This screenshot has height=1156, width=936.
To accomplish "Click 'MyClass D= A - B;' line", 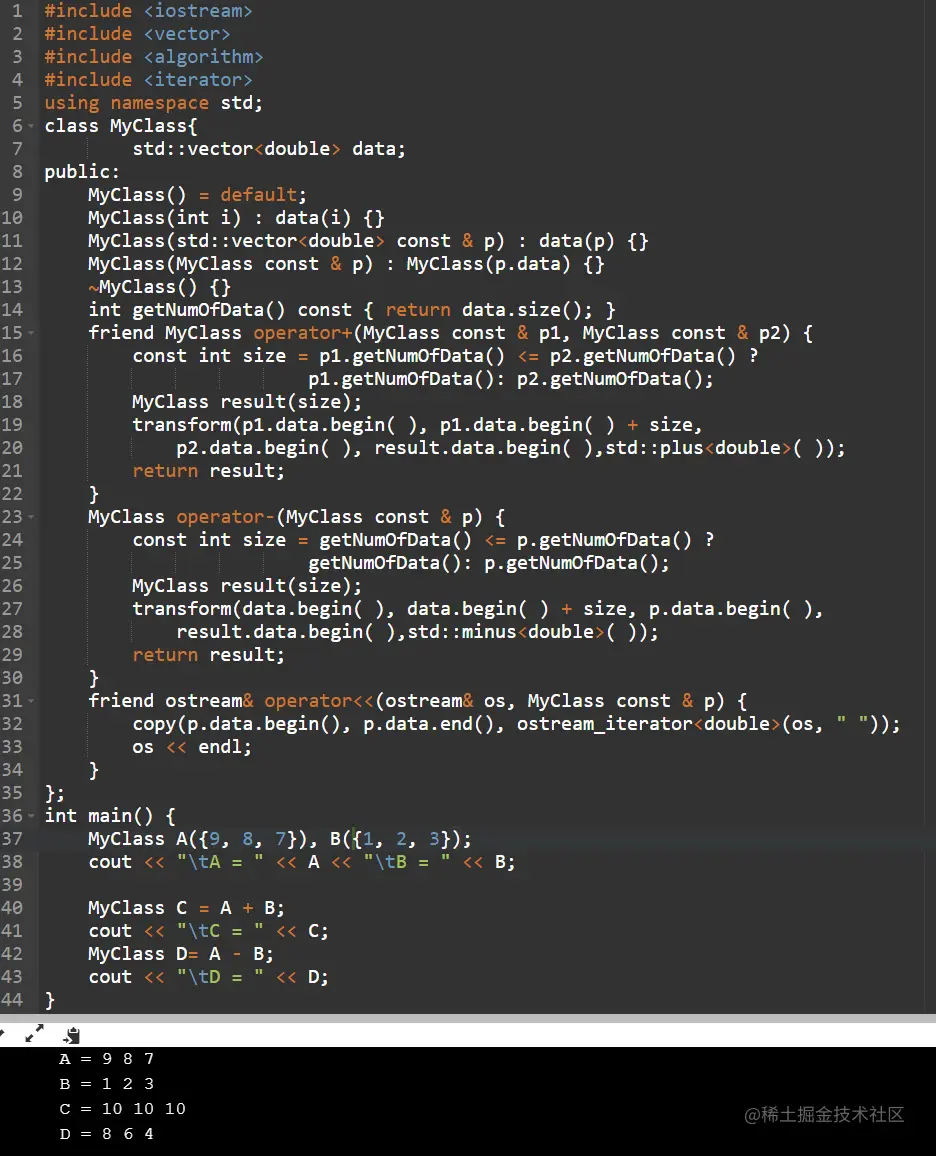I will coord(181,954).
